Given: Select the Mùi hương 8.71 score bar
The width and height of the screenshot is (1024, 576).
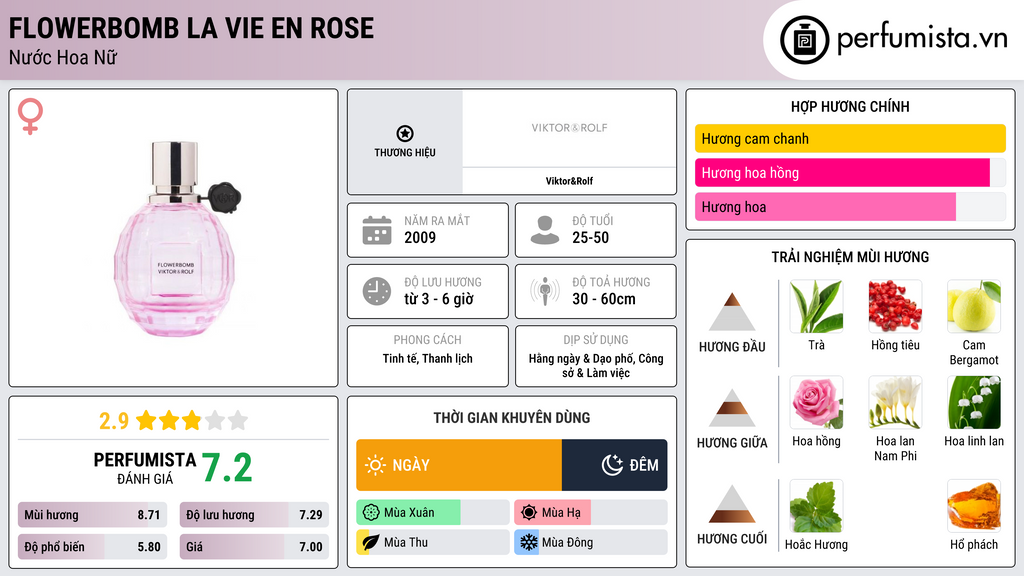Looking at the screenshot, I should coord(92,515).
